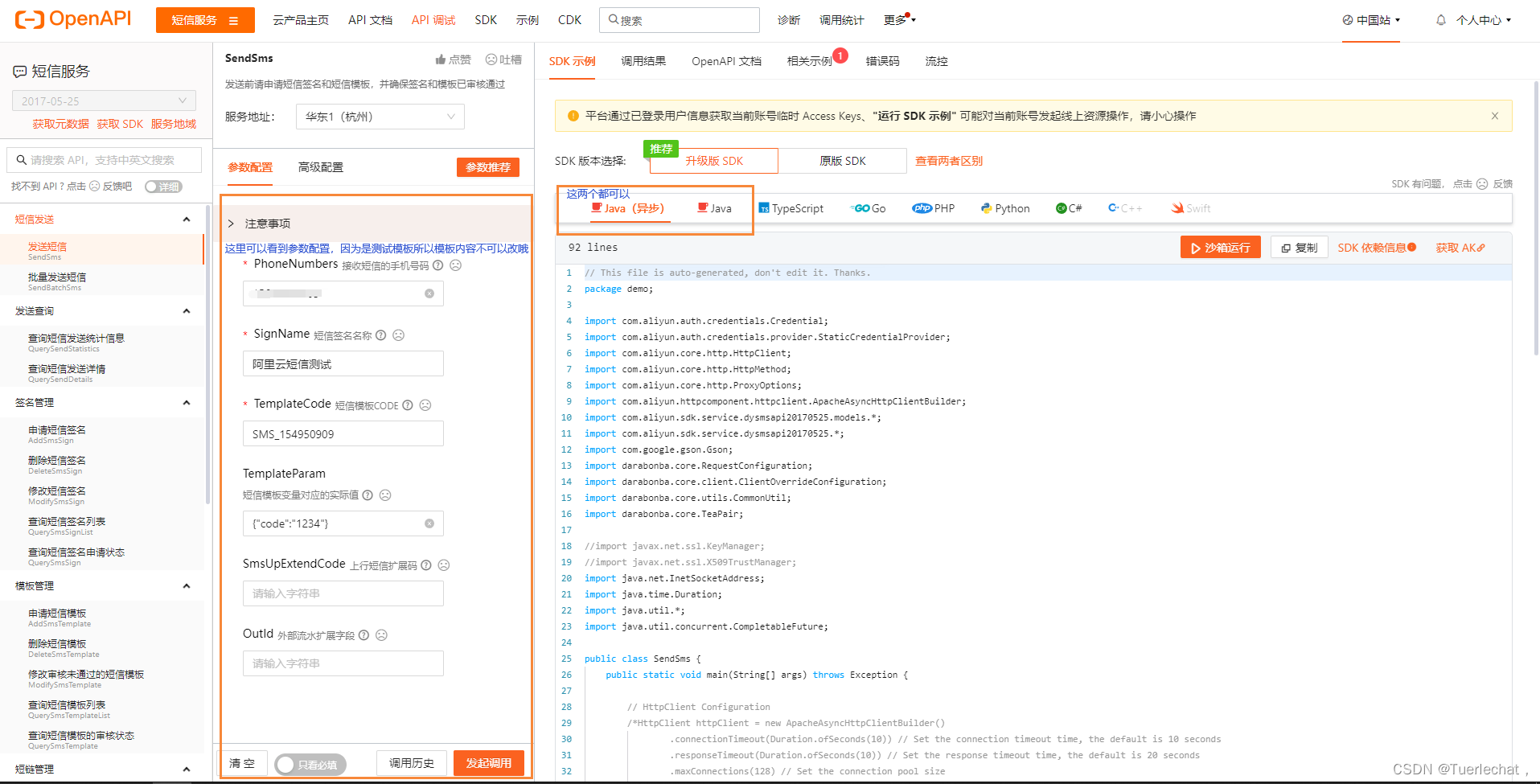This screenshot has width=1540, height=784.
Task: Click the 参数推荐 button
Action: (x=488, y=167)
